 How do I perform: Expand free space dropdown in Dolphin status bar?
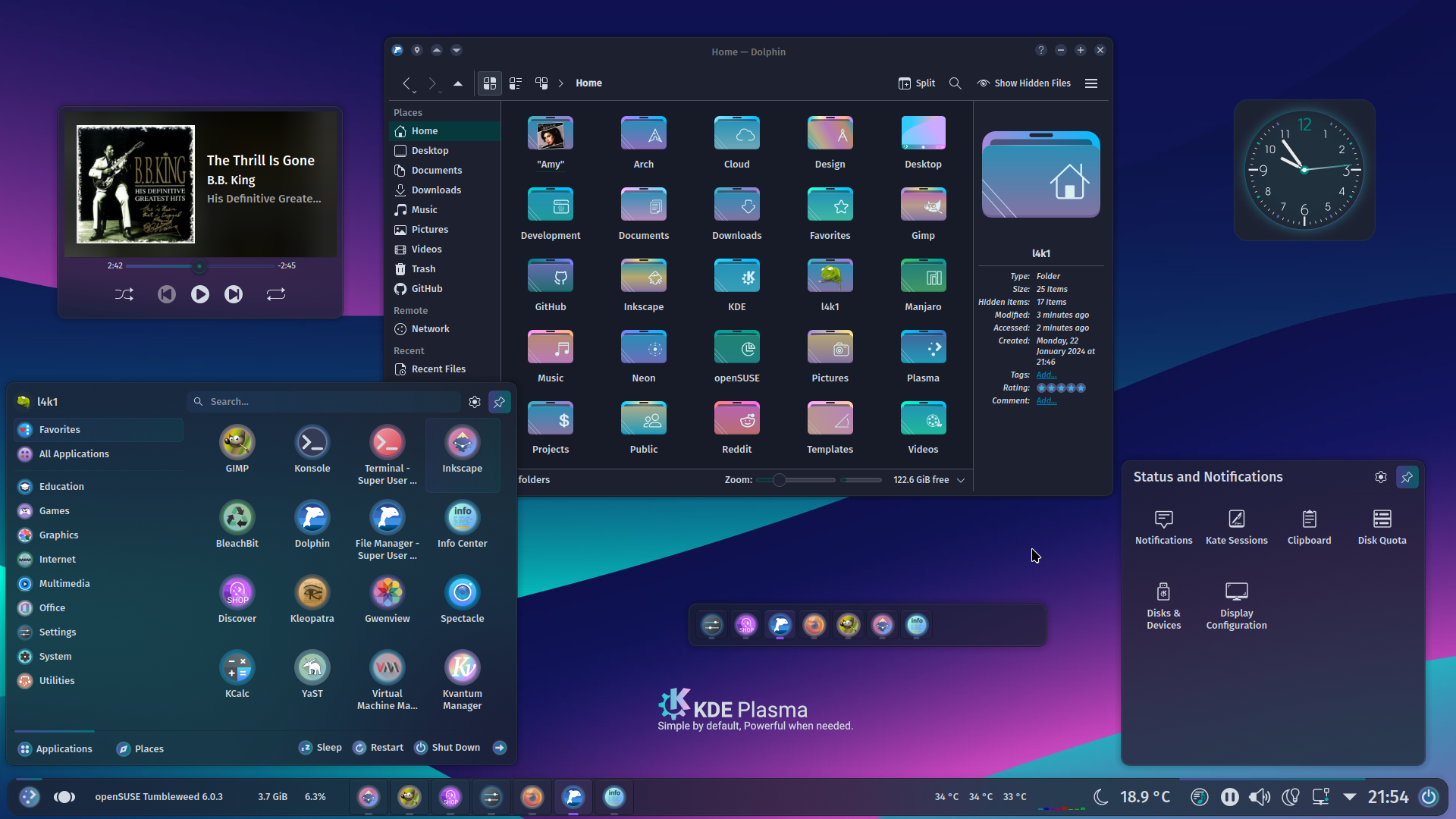click(x=961, y=480)
